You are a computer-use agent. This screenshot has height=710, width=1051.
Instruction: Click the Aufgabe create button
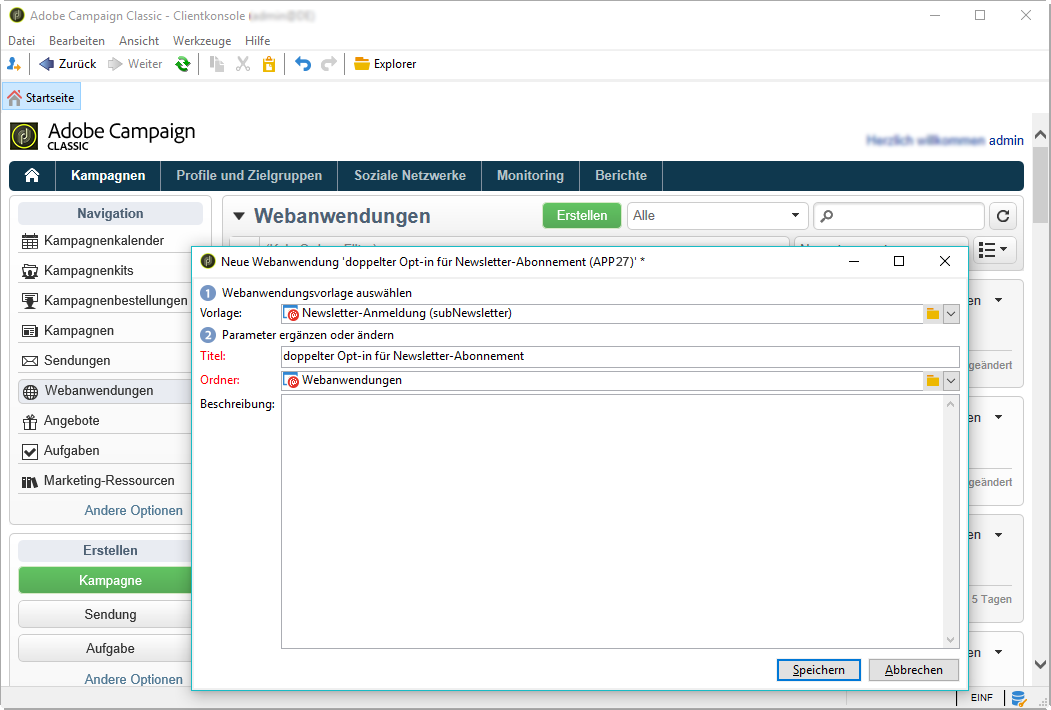(105, 649)
